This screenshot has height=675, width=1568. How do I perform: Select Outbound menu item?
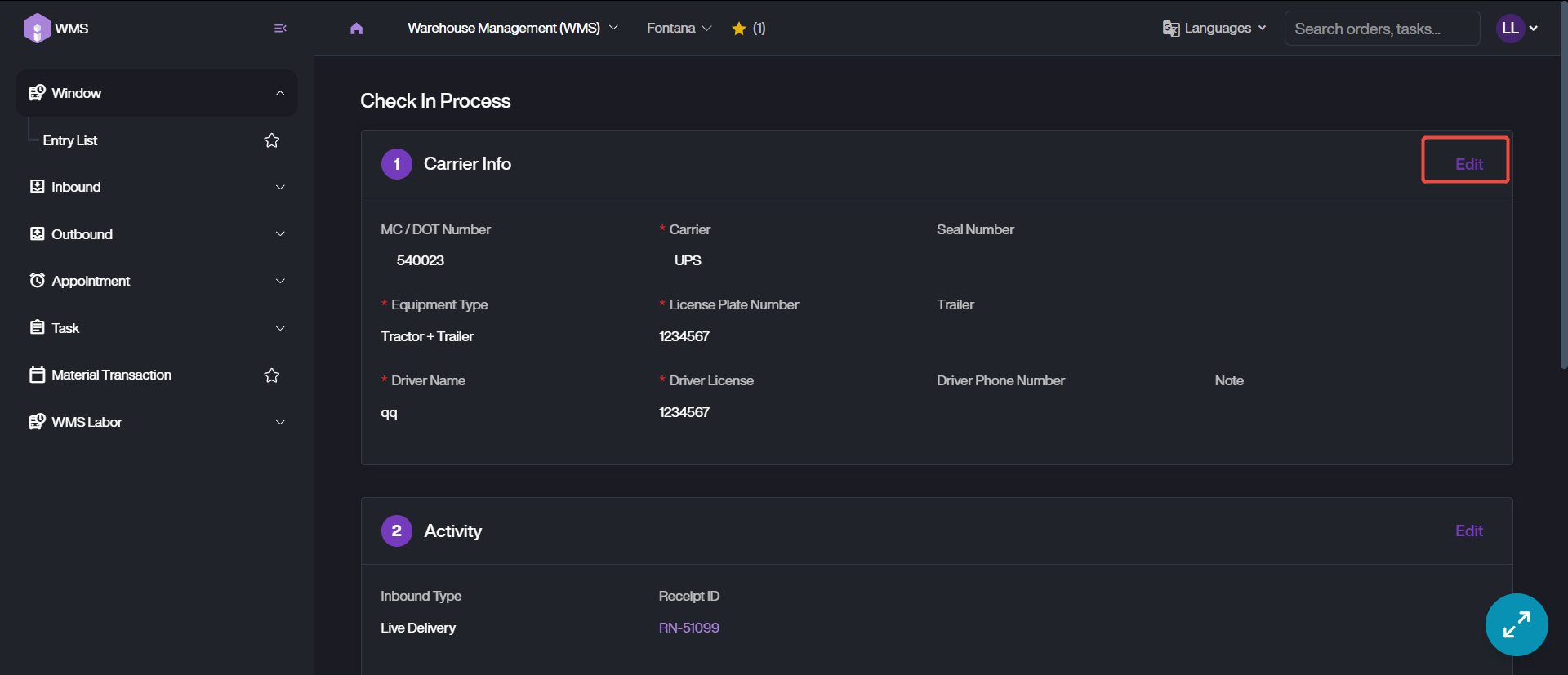157,234
